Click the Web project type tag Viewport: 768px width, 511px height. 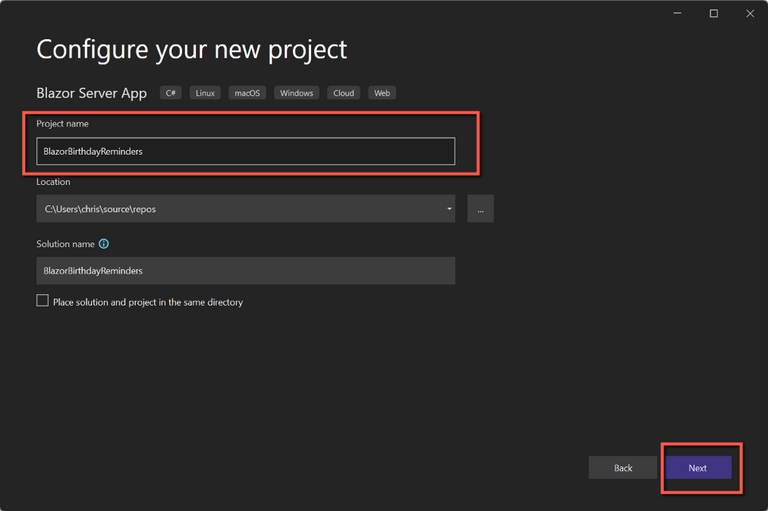coord(381,93)
